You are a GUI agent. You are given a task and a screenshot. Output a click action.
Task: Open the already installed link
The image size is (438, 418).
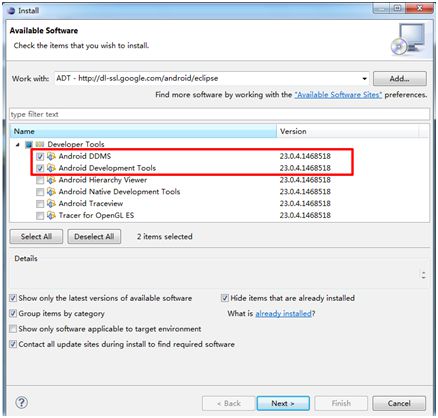[284, 314]
